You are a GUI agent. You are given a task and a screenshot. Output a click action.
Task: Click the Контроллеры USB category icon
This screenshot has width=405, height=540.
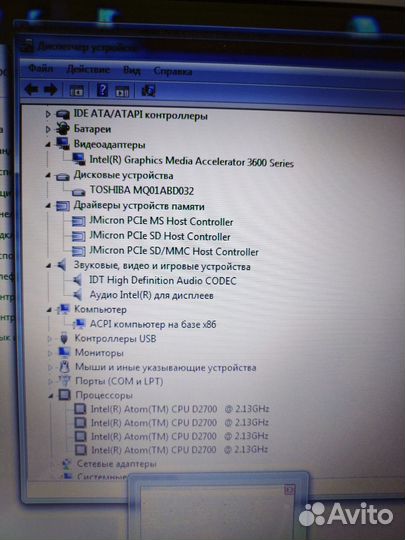(64, 338)
